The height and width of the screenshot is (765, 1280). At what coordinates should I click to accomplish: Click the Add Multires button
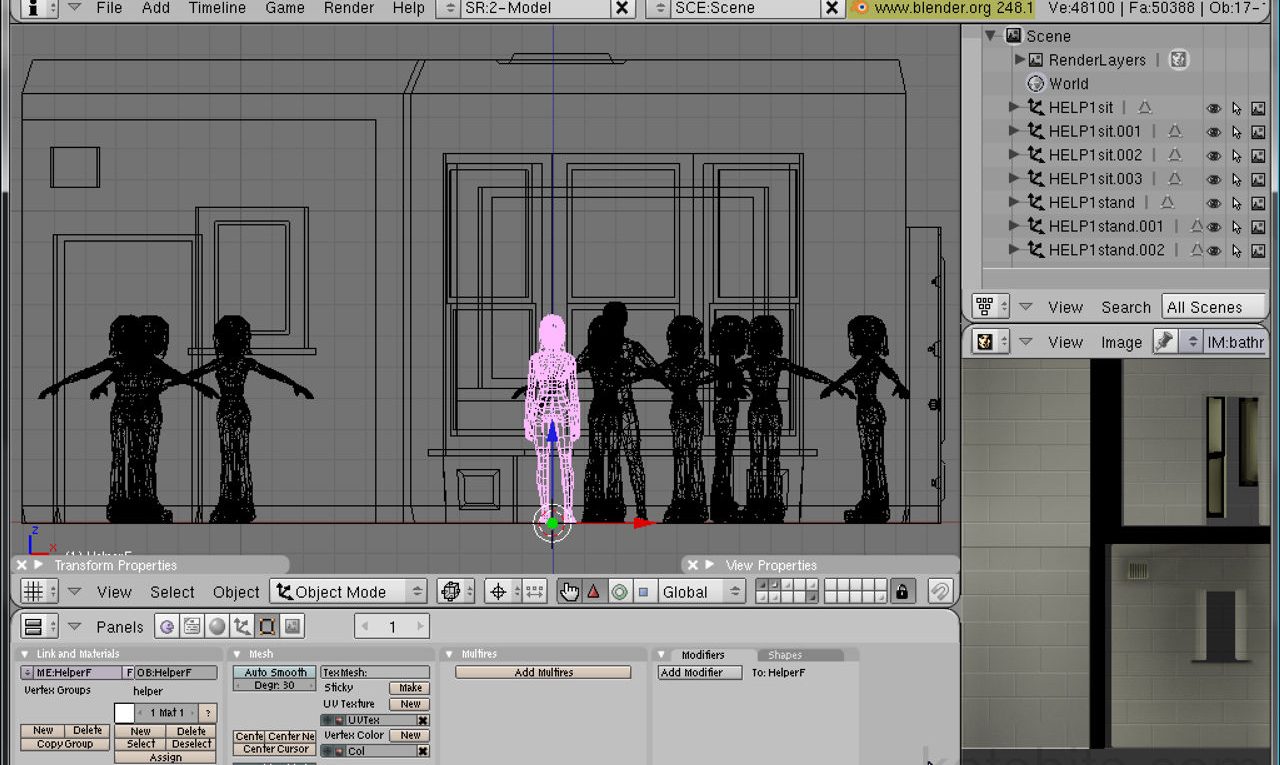[x=542, y=672]
